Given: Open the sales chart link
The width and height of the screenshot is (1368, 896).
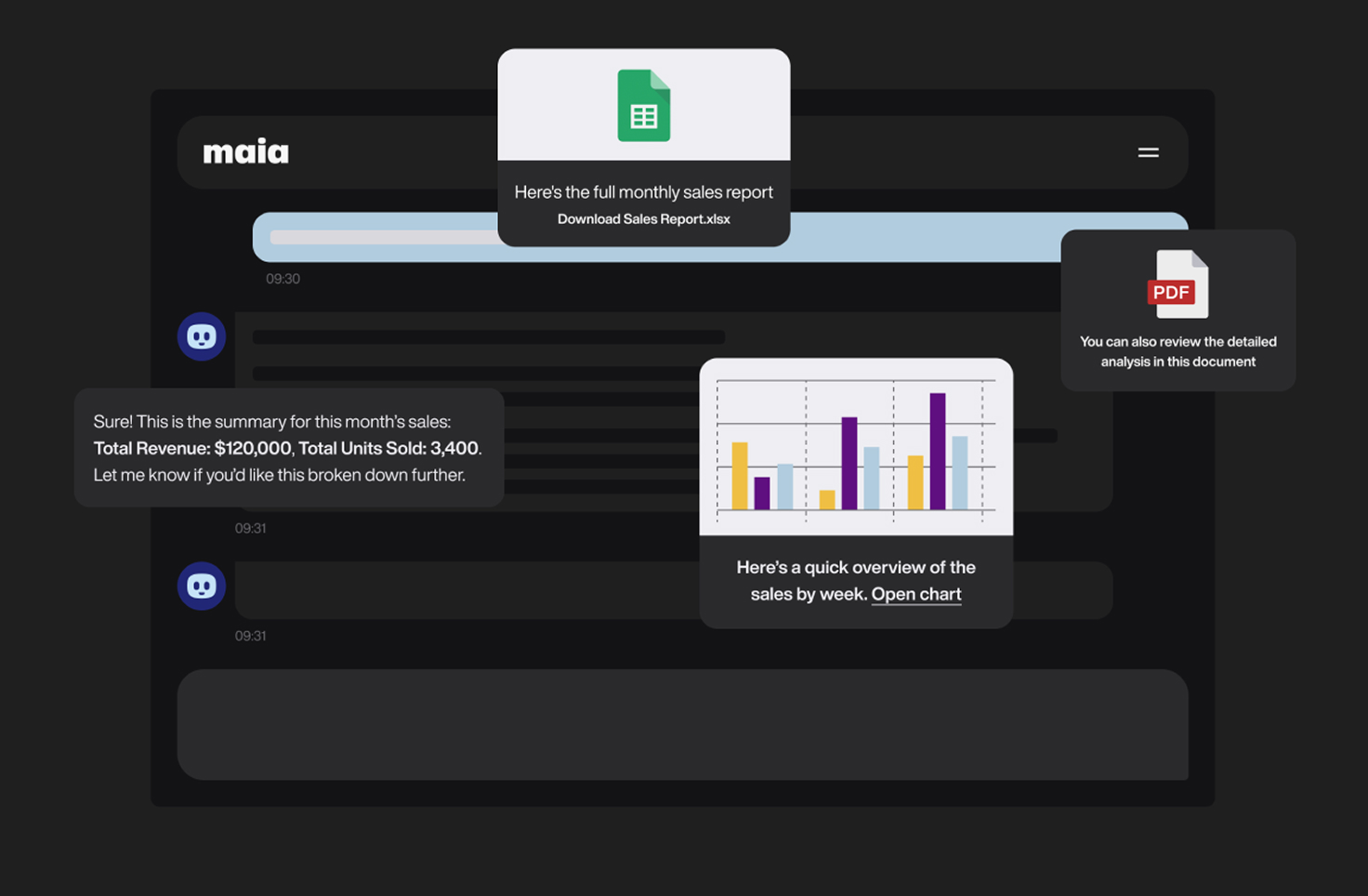Looking at the screenshot, I should pyautogui.click(x=916, y=595).
